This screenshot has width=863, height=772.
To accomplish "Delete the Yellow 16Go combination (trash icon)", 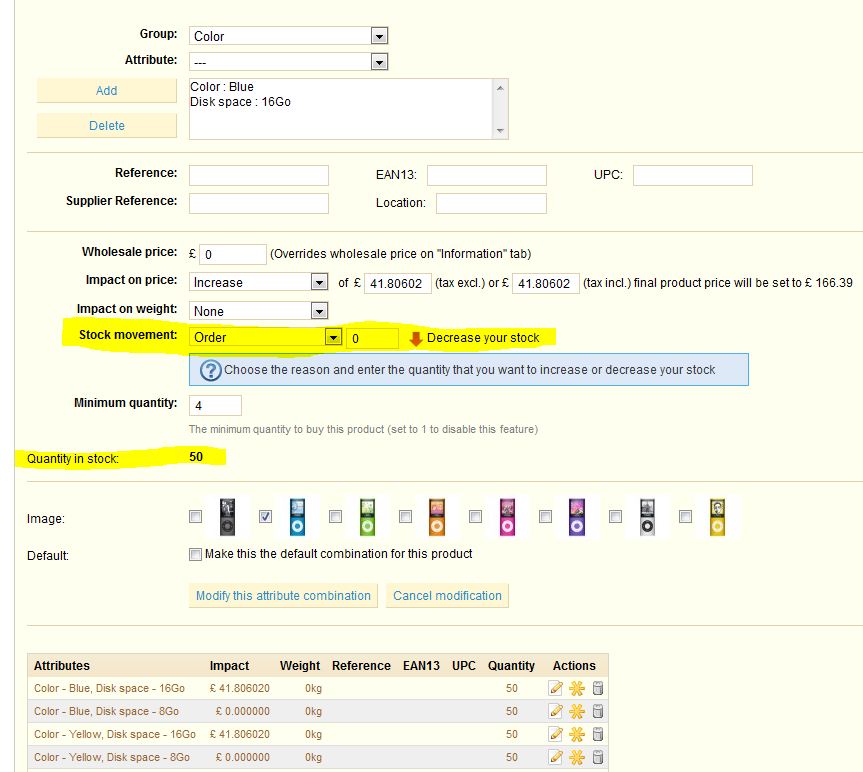I will click(598, 734).
